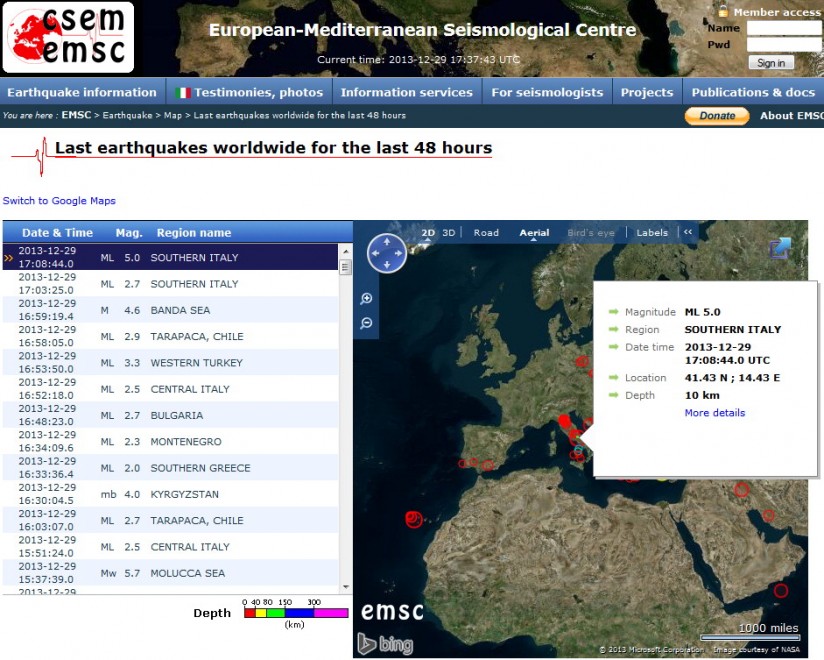This screenshot has width=824, height=660.
Task: Click the Donate button
Action: coord(717,116)
